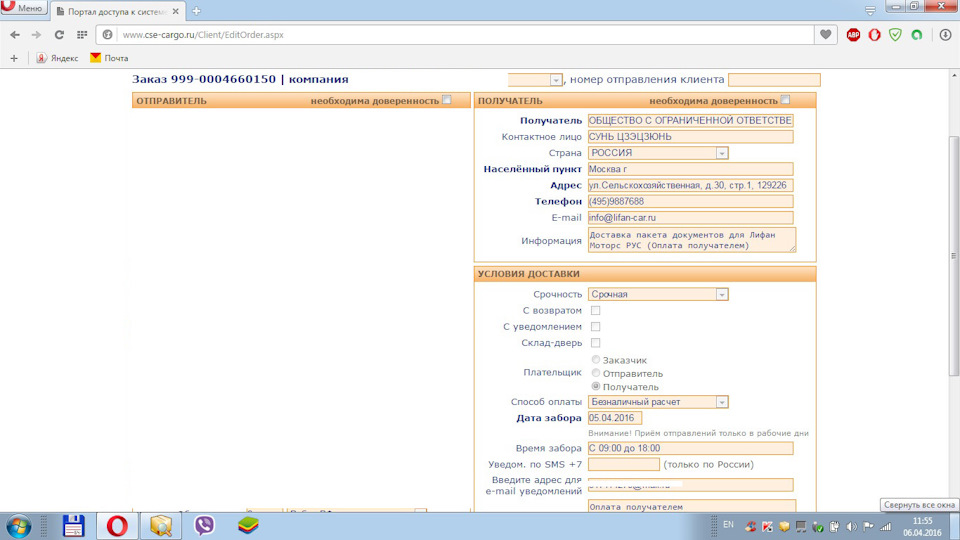Click the Информация text area
960x540 pixels.
692,240
